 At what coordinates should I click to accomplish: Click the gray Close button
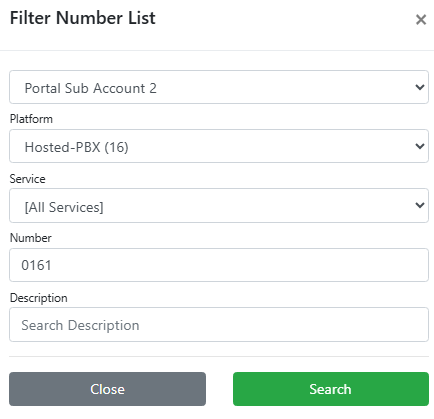(107, 389)
